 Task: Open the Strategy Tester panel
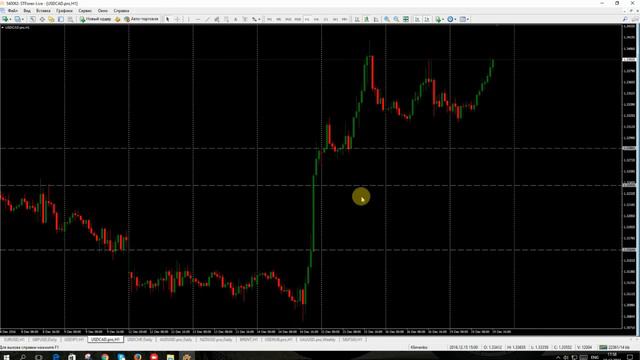coord(70,19)
